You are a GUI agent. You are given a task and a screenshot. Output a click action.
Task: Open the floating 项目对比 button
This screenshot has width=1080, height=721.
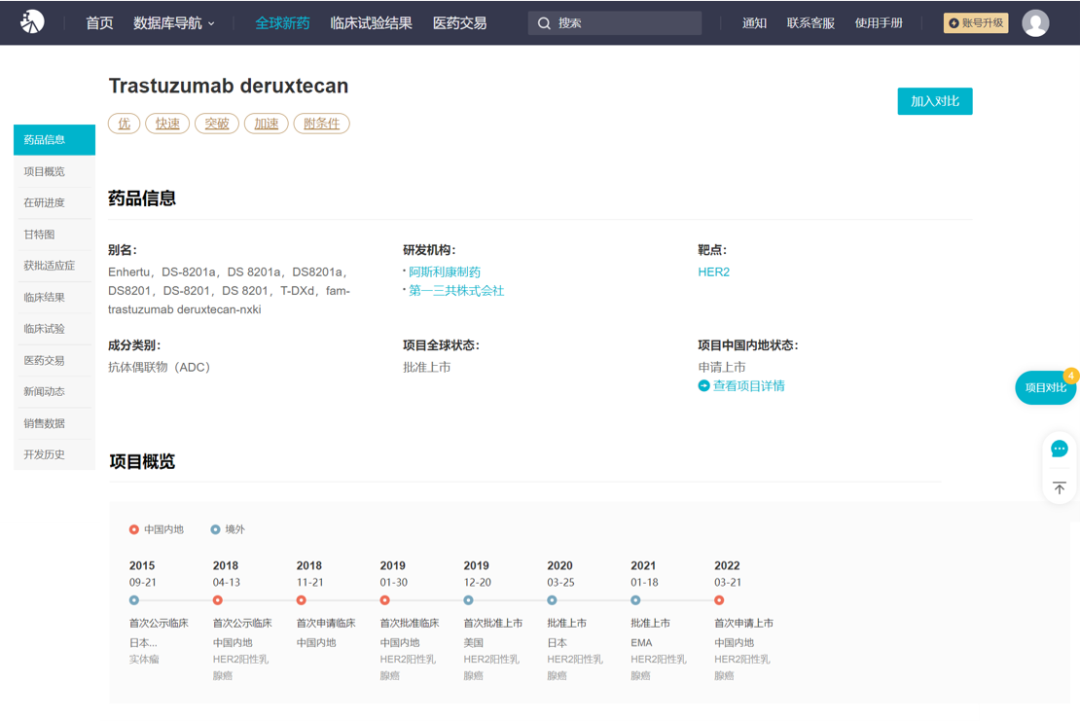[1046, 387]
